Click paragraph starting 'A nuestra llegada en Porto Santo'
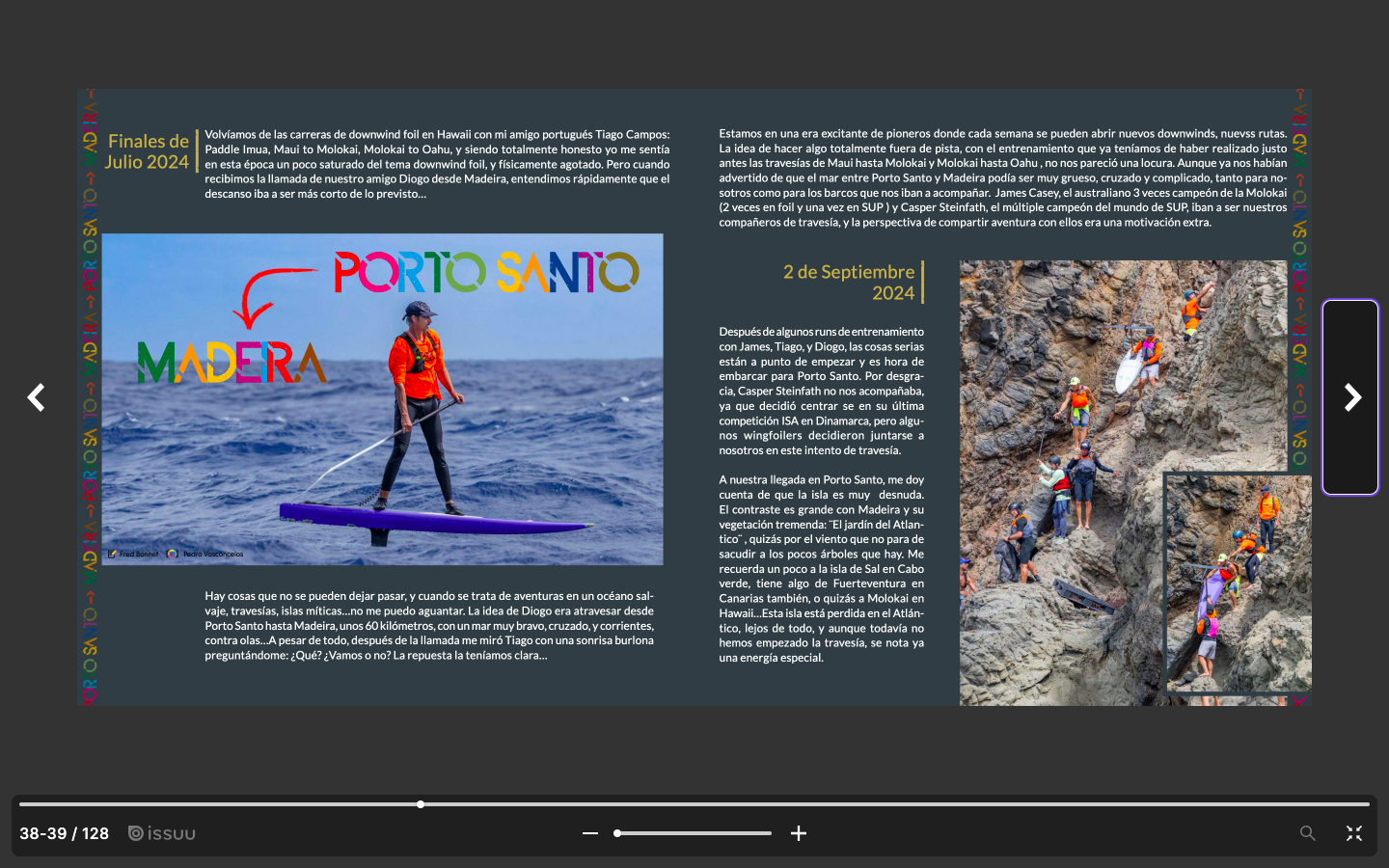The image size is (1389, 868). (x=821, y=568)
